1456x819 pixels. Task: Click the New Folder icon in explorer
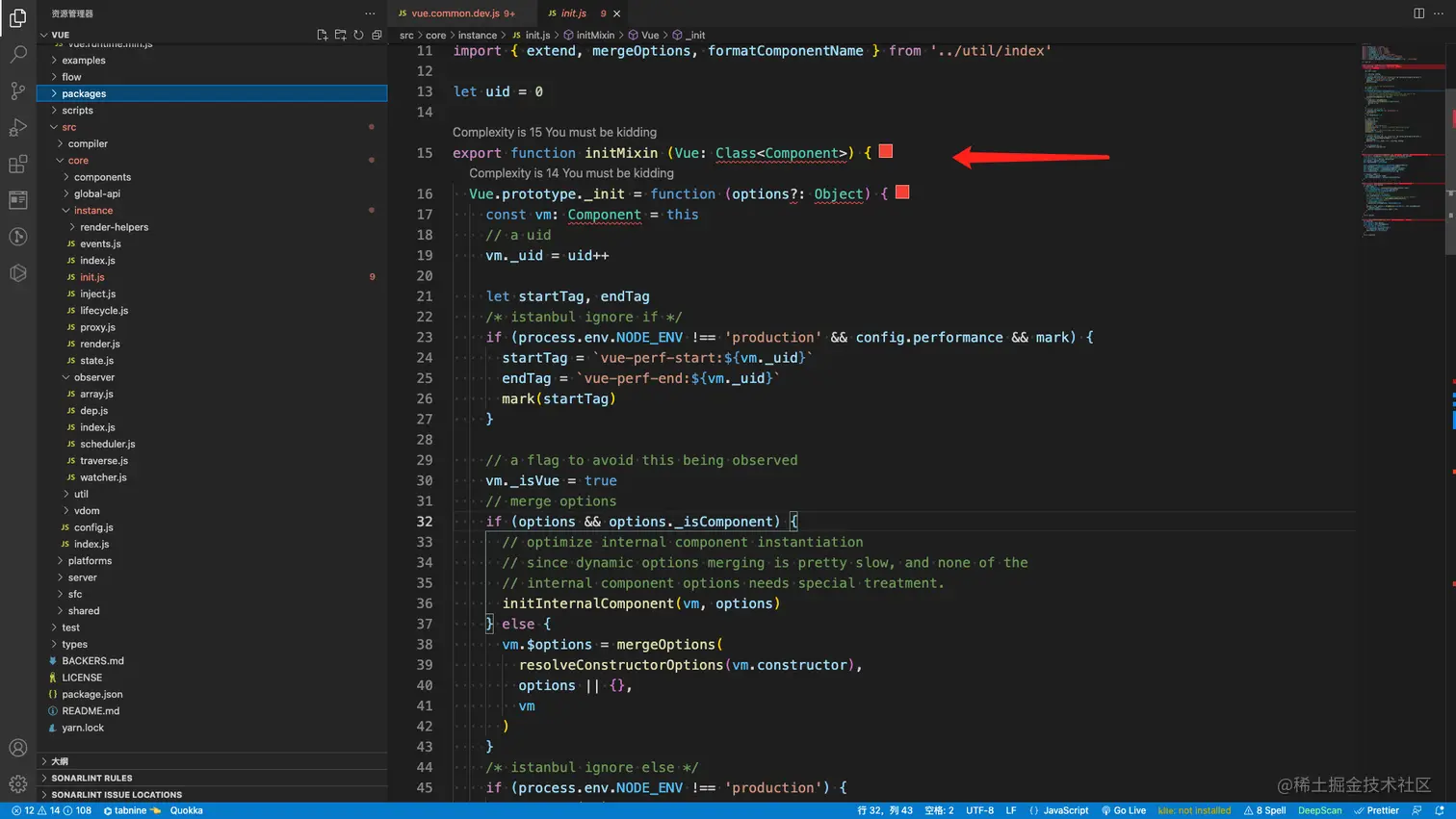pos(340,35)
